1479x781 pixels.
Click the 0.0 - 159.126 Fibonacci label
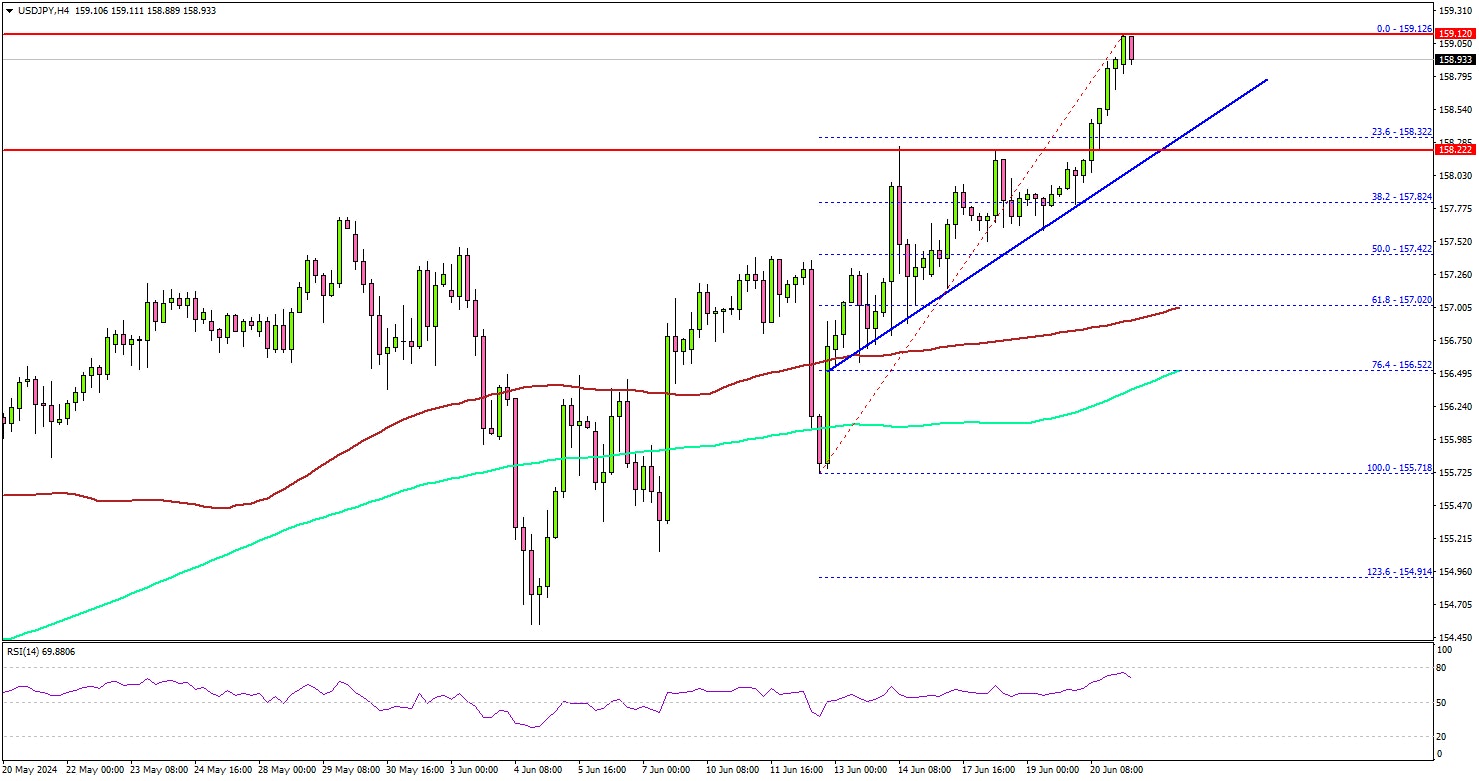click(1403, 28)
